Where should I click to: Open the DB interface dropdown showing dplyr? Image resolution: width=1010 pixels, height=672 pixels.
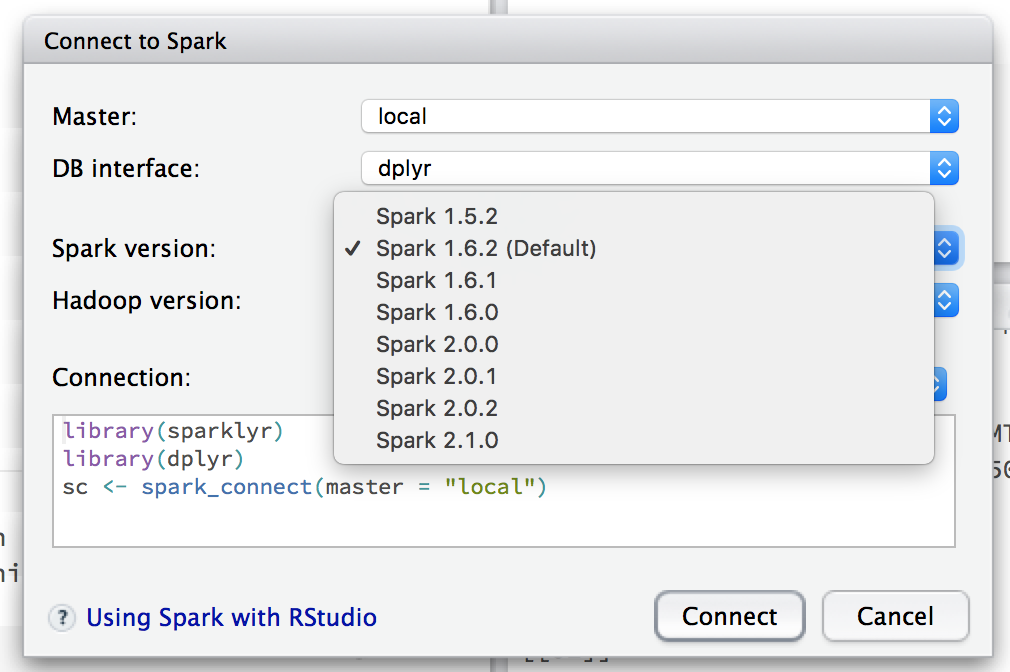[660, 168]
